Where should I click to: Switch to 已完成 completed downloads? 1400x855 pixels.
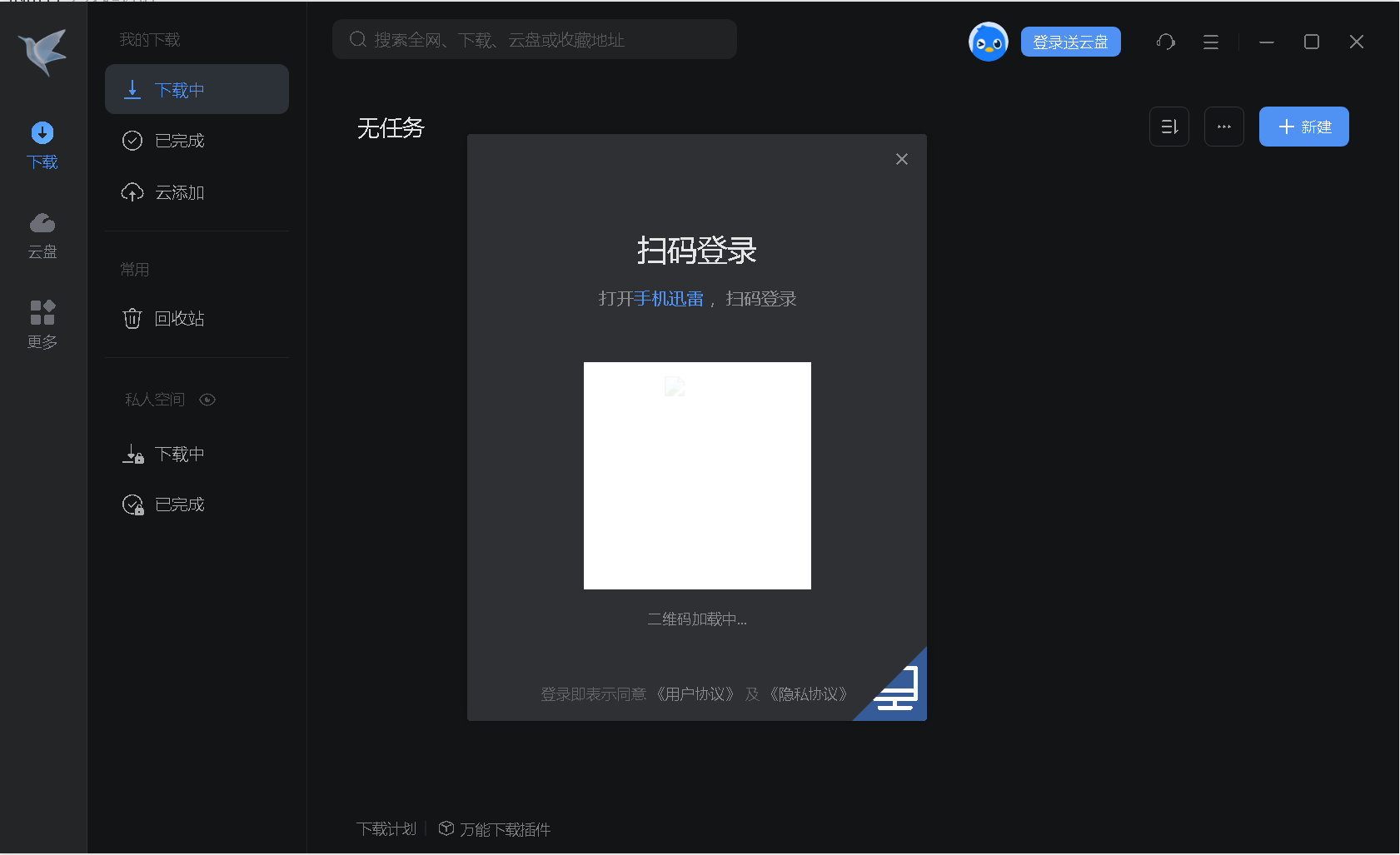(x=180, y=140)
